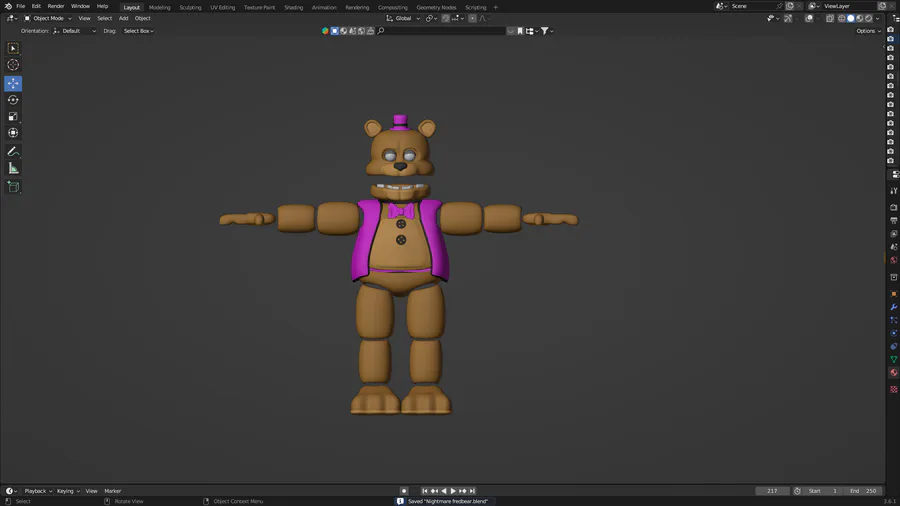Activate the Annotate pencil tool

coord(13,151)
